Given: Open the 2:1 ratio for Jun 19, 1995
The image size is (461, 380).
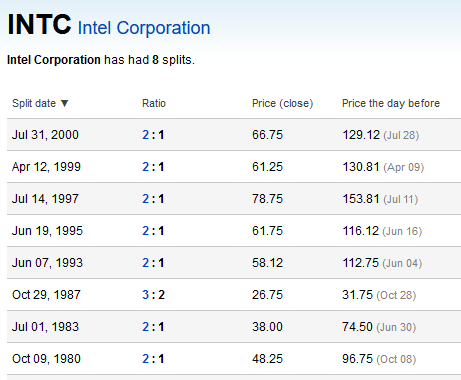Looking at the screenshot, I should [153, 231].
